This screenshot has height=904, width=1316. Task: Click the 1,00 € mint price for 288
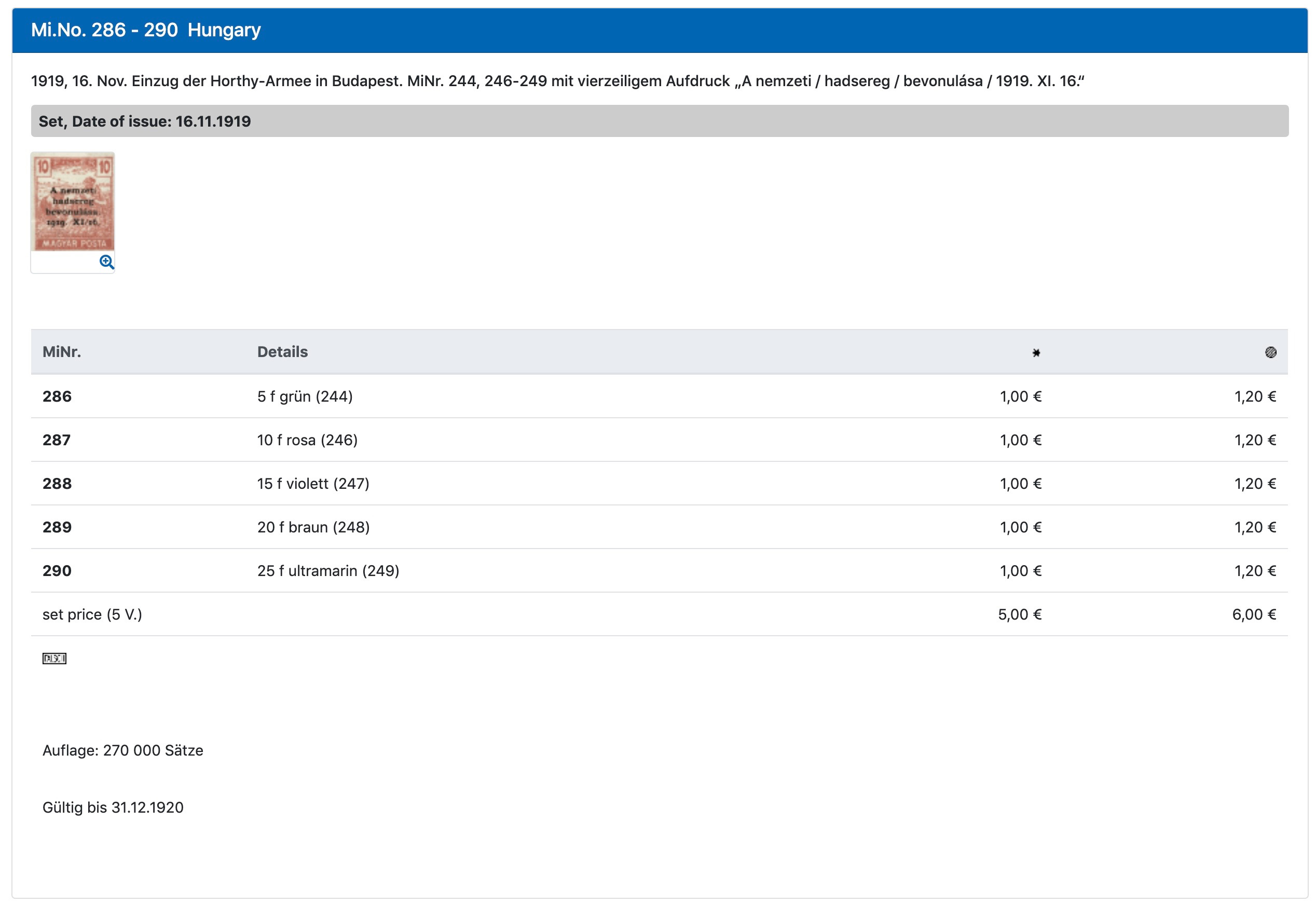click(1020, 483)
